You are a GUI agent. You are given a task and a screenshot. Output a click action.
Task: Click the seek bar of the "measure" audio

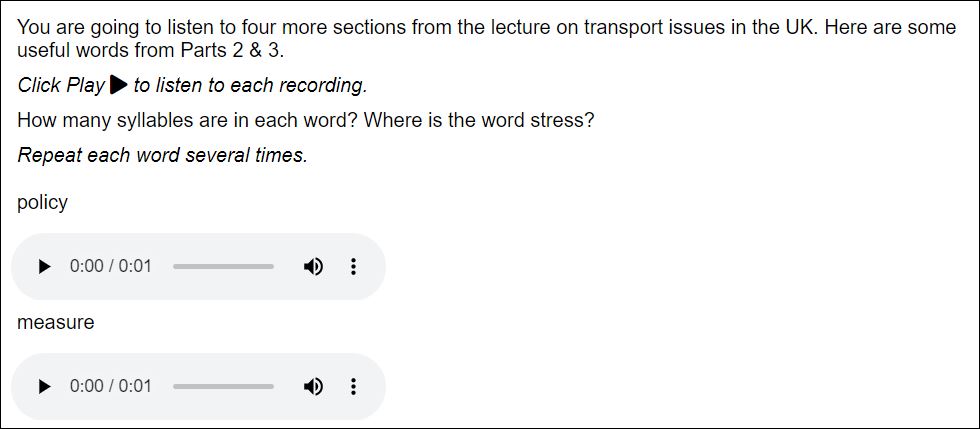(223, 386)
